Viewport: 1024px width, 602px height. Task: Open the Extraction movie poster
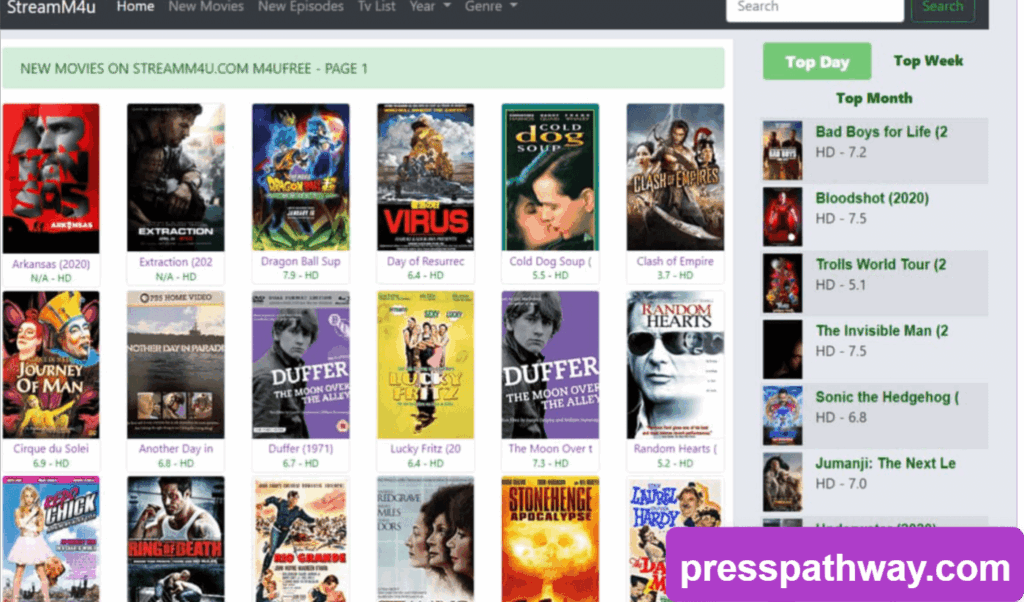click(176, 178)
